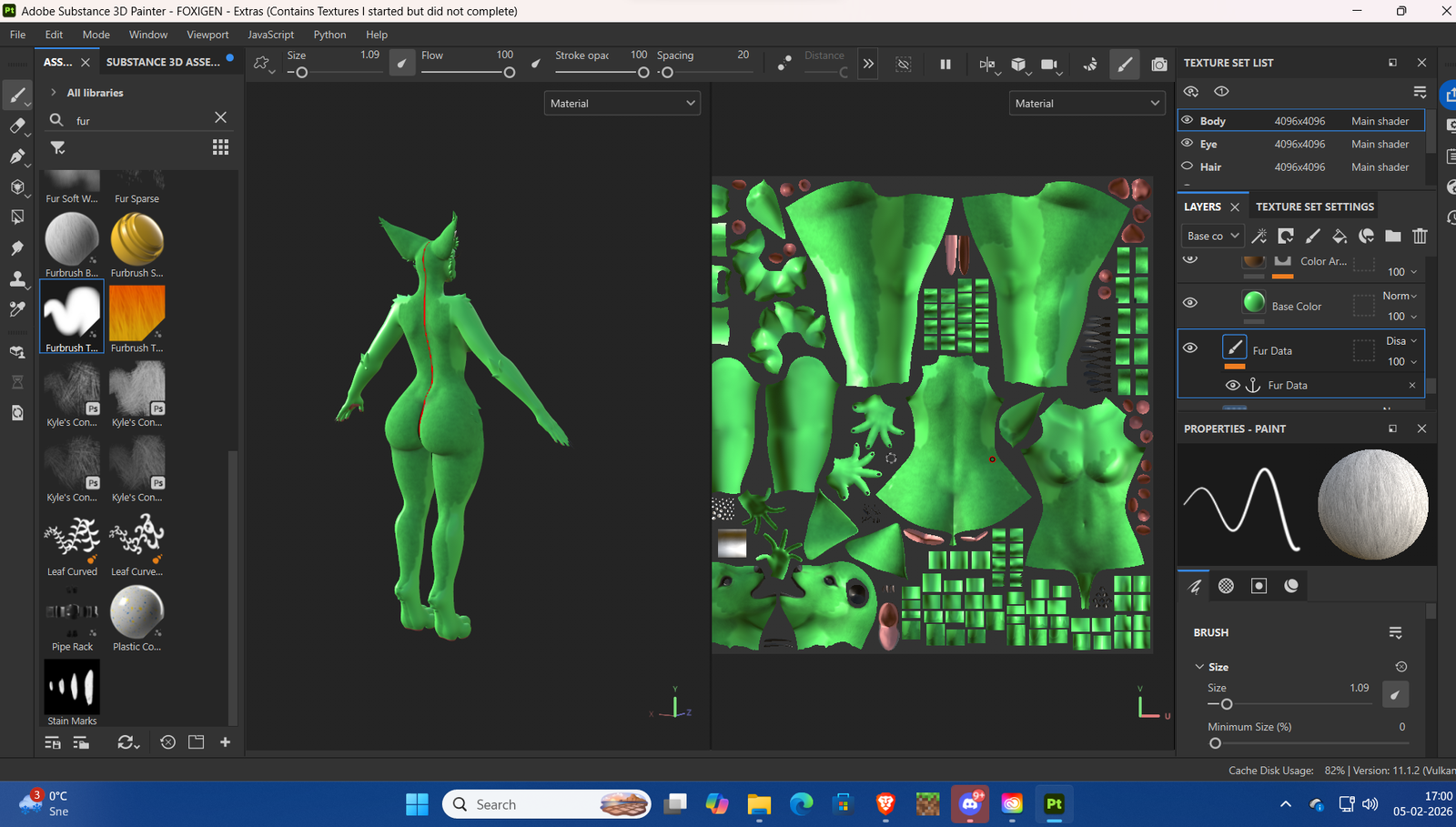Adjust the Minimum Size slider handle

[1215, 743]
